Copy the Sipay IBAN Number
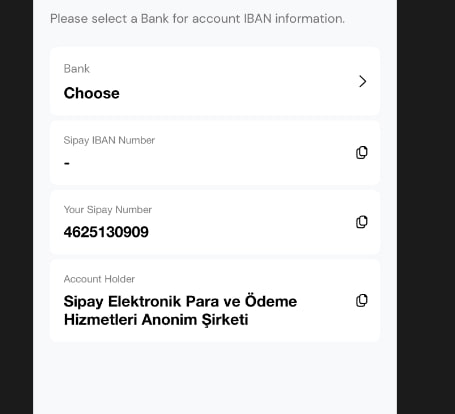The width and height of the screenshot is (455, 414). (362, 153)
